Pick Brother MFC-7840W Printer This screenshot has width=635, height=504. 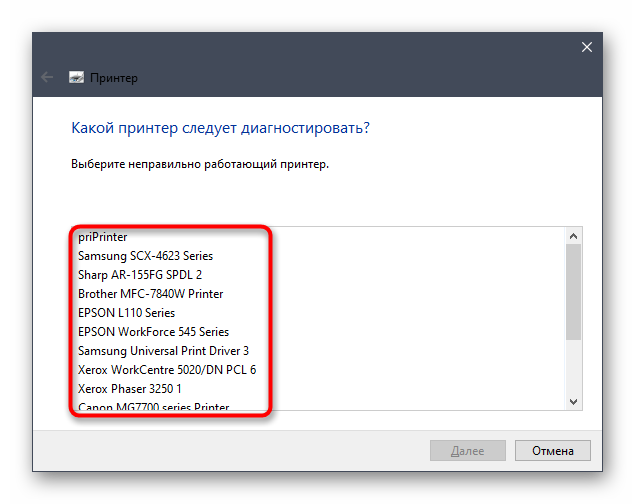pos(150,294)
